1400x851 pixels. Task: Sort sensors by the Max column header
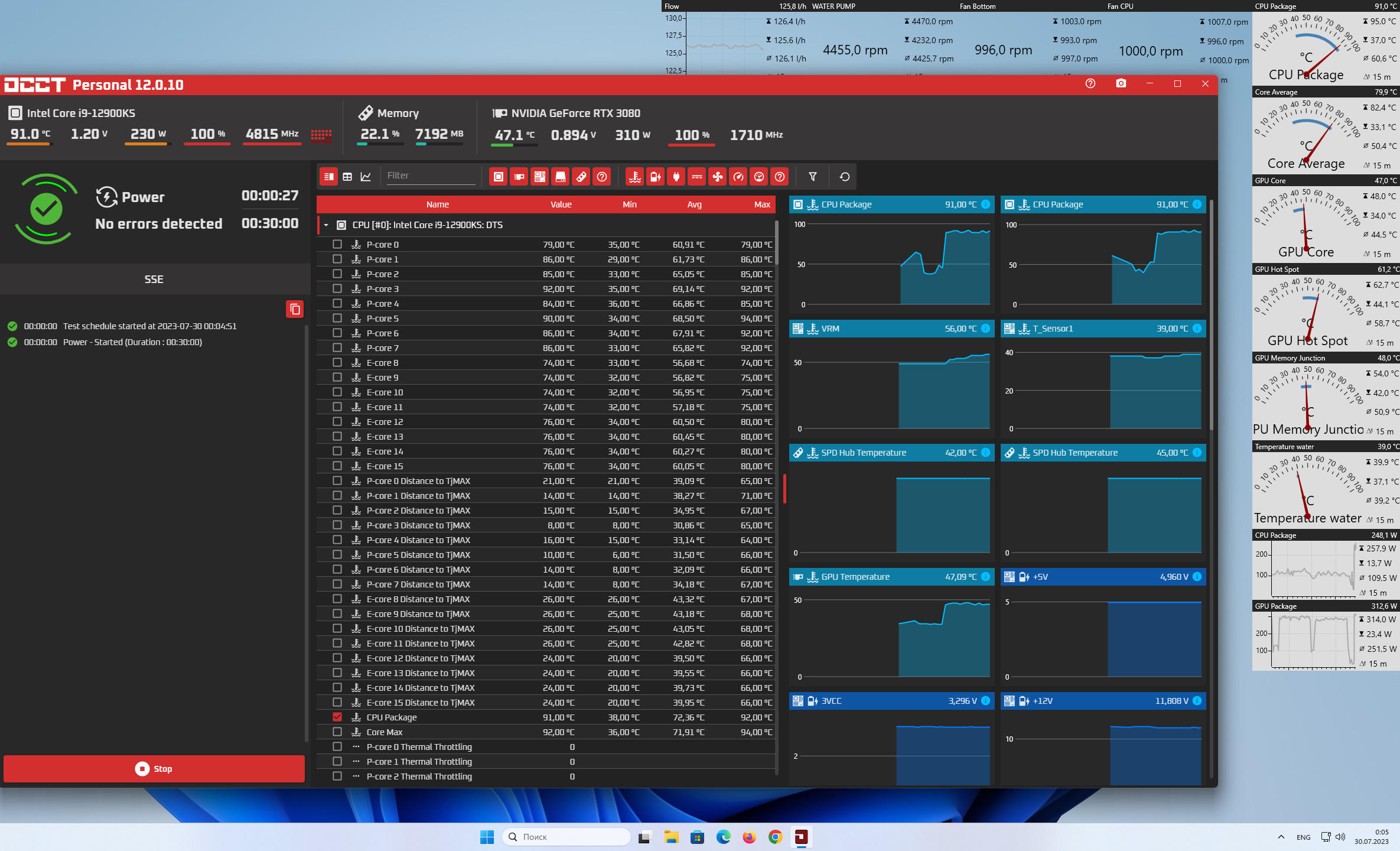pos(762,204)
